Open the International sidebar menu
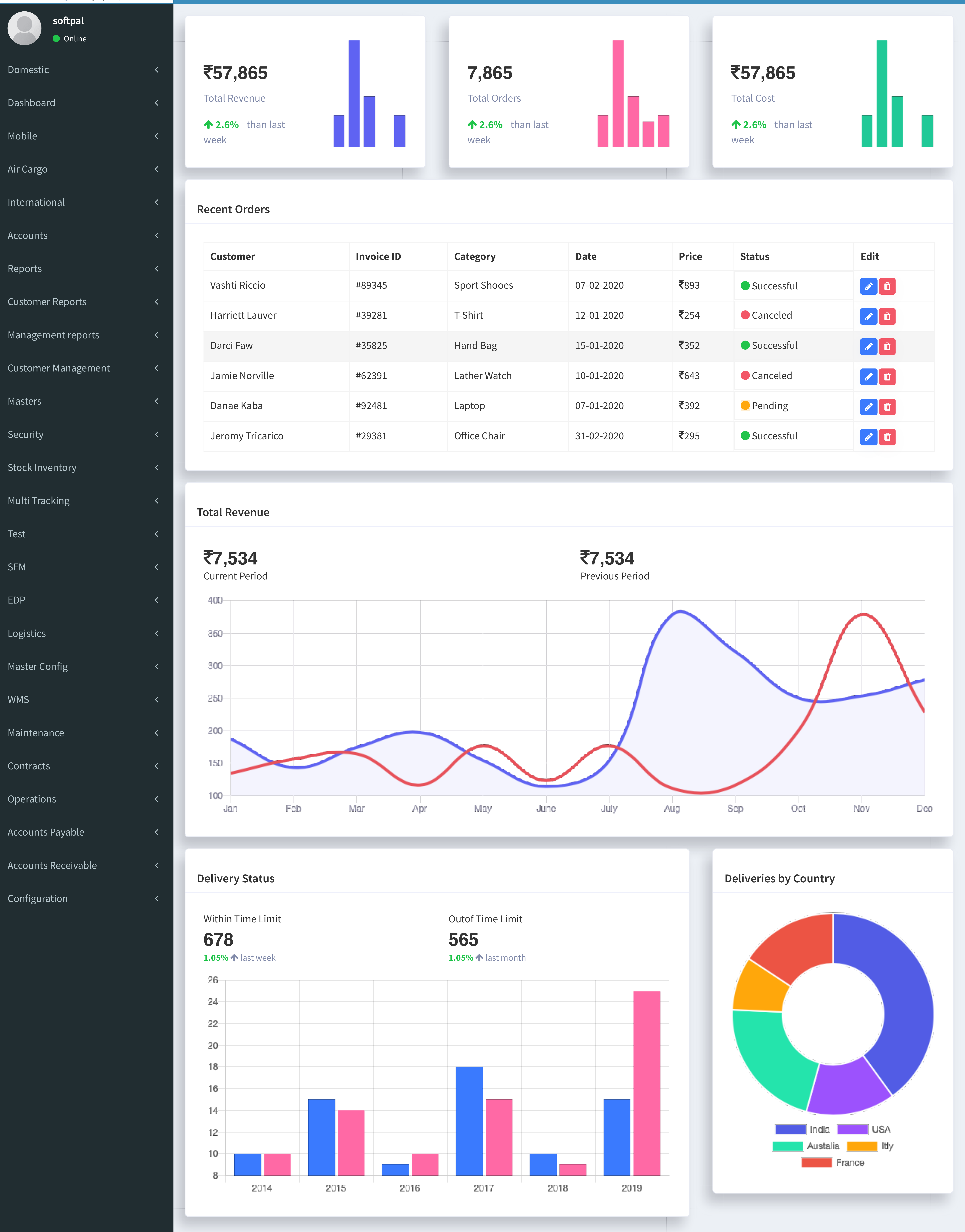965x1232 pixels. (86, 202)
